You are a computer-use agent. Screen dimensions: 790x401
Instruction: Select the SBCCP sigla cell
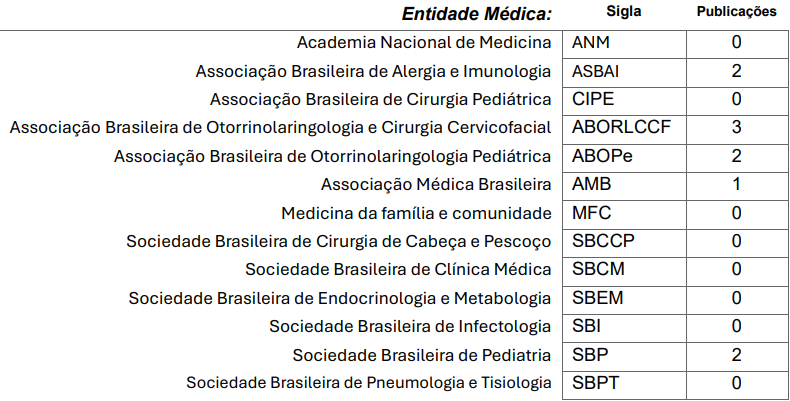point(624,242)
